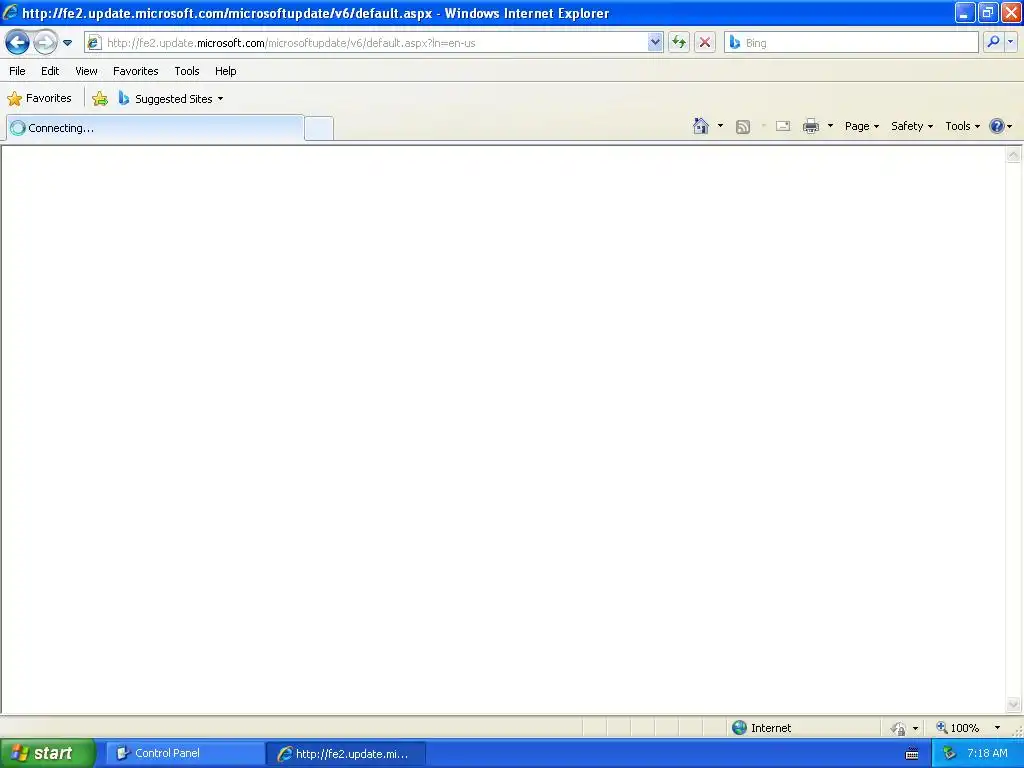Print the page with printer icon

(x=810, y=126)
